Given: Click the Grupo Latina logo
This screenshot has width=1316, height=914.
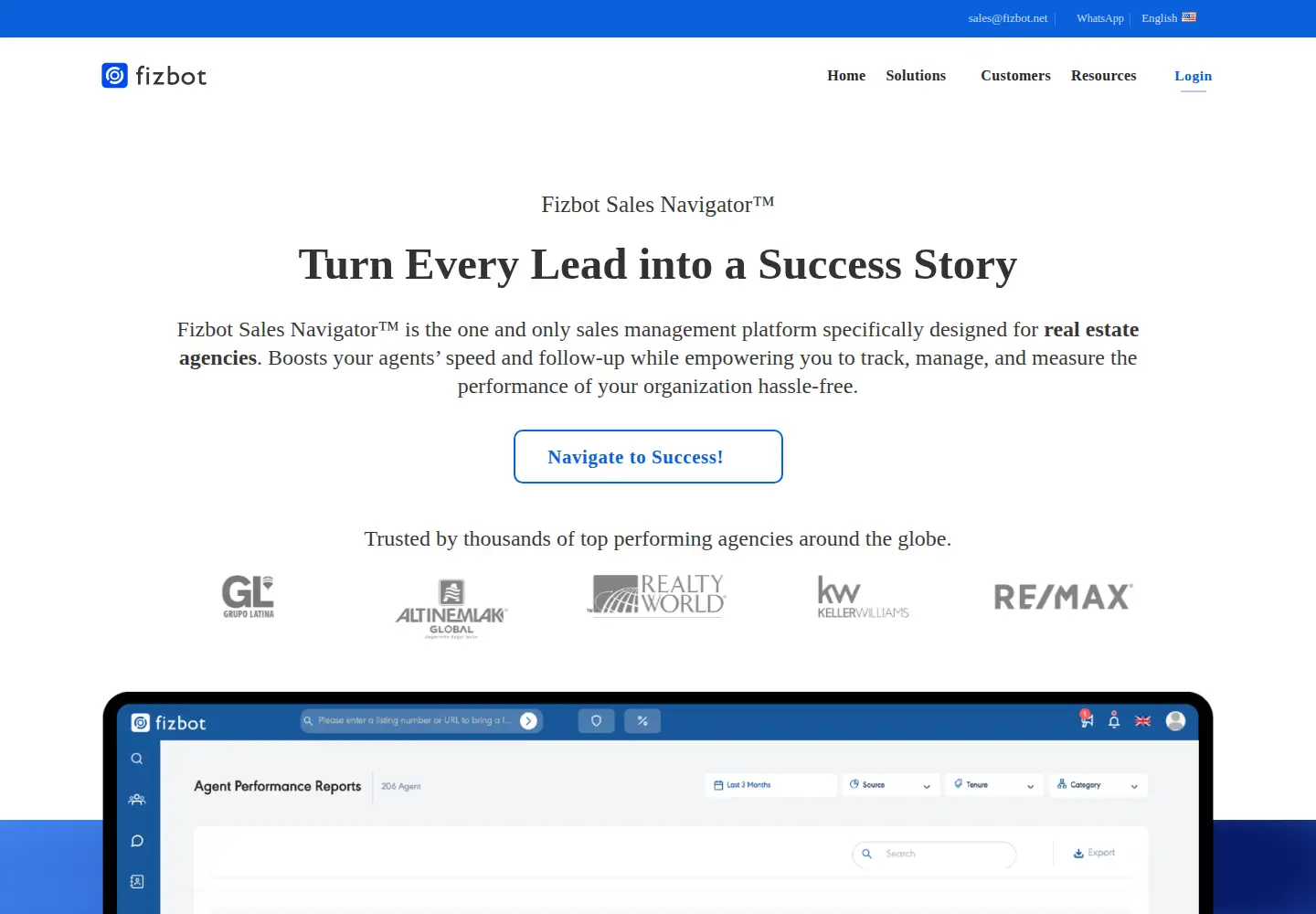Looking at the screenshot, I should point(249,597).
